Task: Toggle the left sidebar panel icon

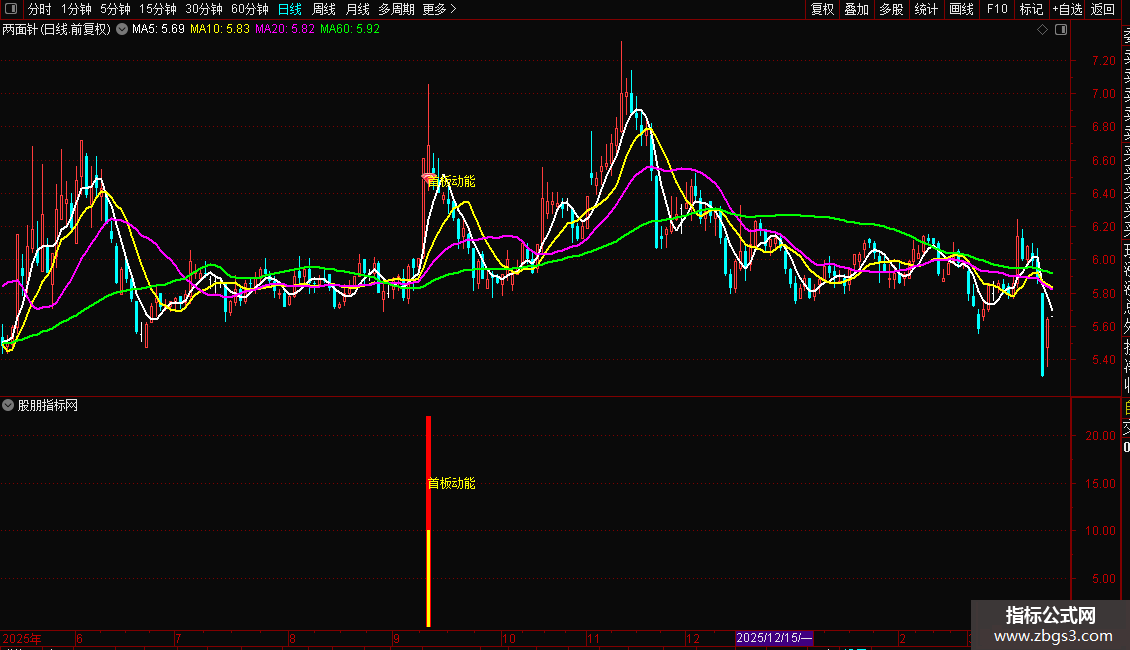Action: 10,9
